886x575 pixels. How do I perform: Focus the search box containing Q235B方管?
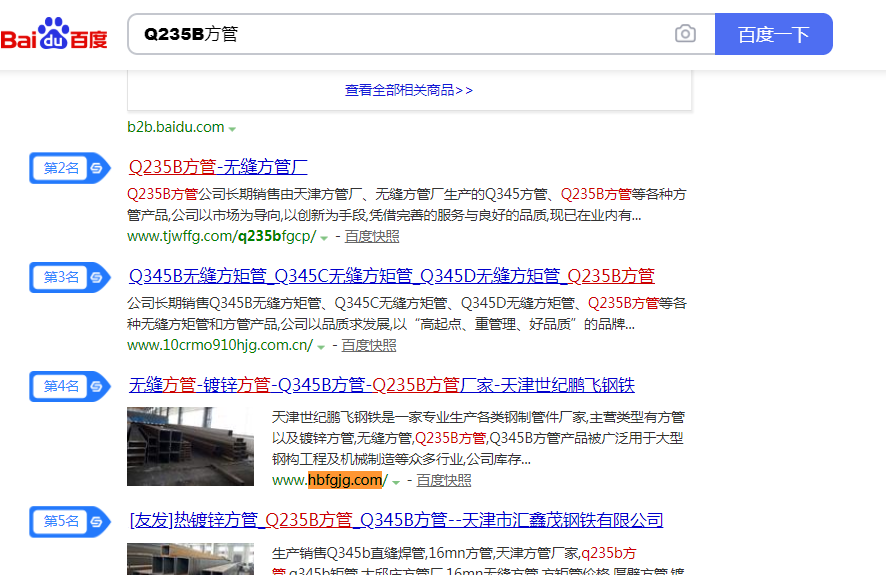point(421,34)
